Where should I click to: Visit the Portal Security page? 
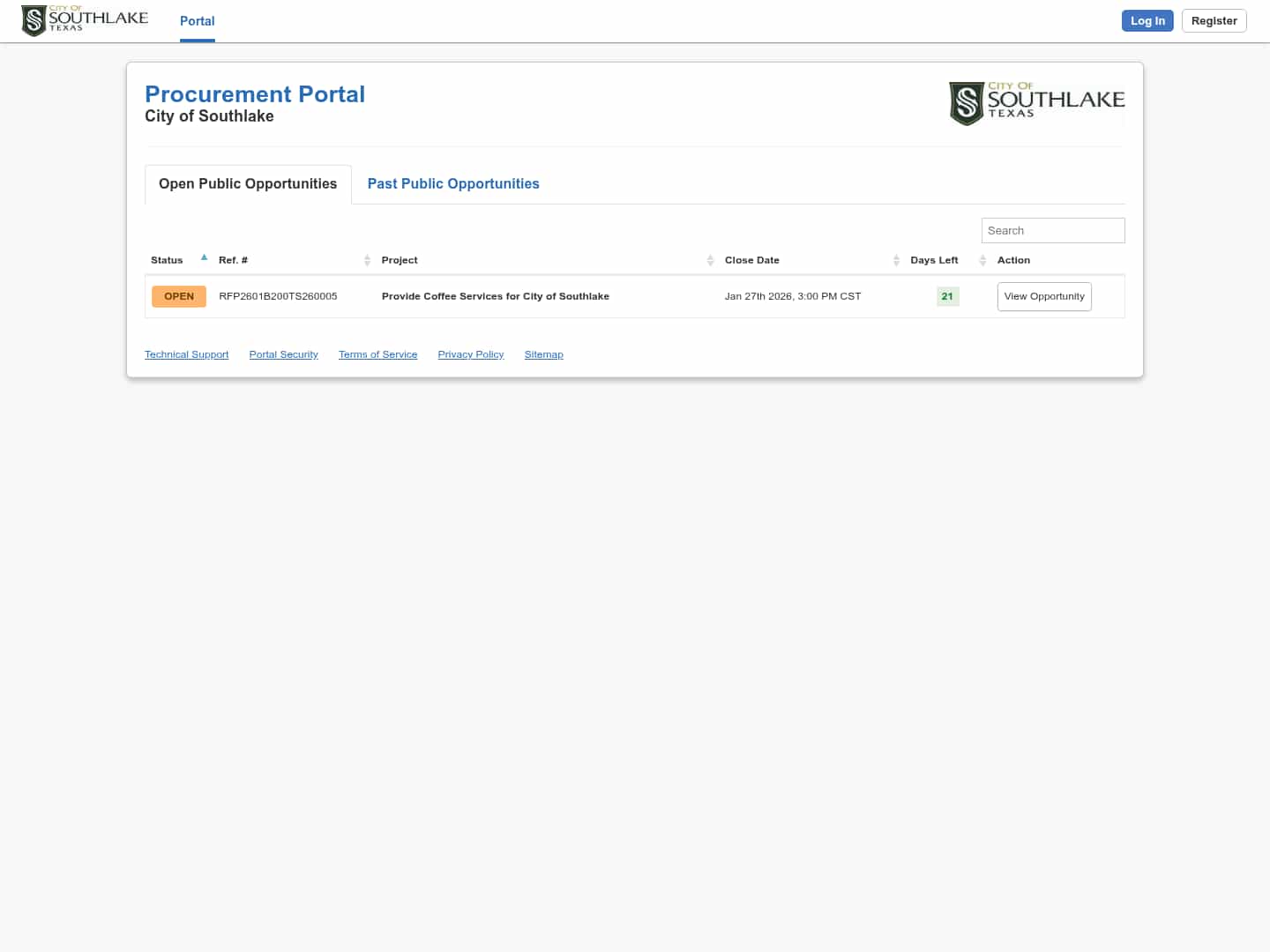click(283, 354)
